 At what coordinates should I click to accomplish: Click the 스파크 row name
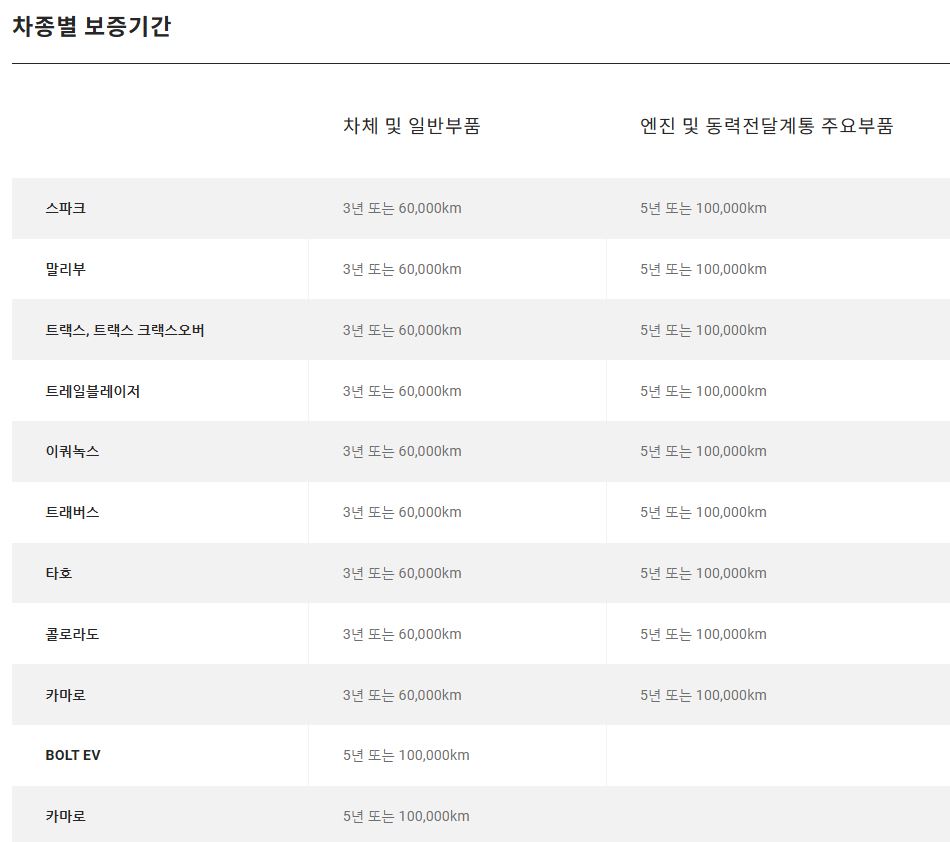(65, 208)
